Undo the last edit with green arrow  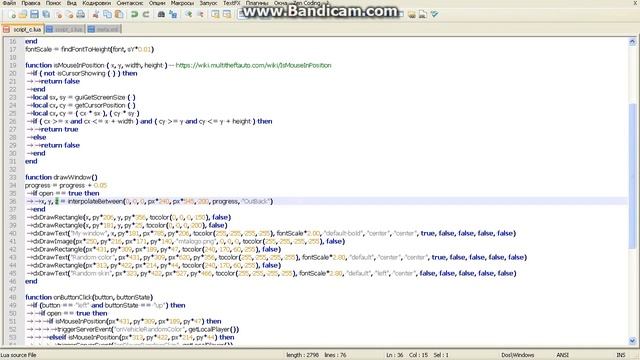point(134,15)
